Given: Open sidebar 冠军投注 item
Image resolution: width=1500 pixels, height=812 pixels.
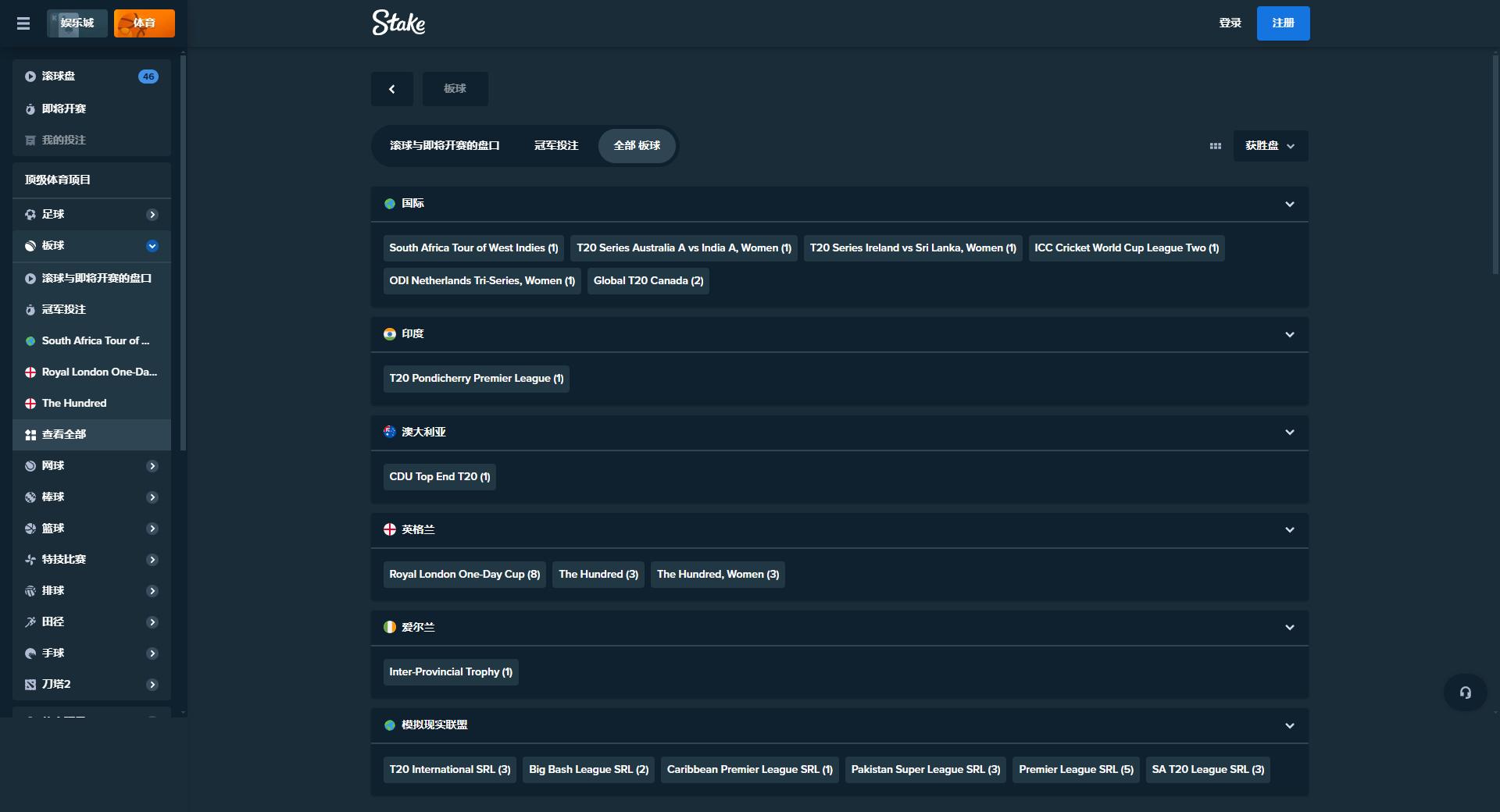Looking at the screenshot, I should click(x=92, y=310).
